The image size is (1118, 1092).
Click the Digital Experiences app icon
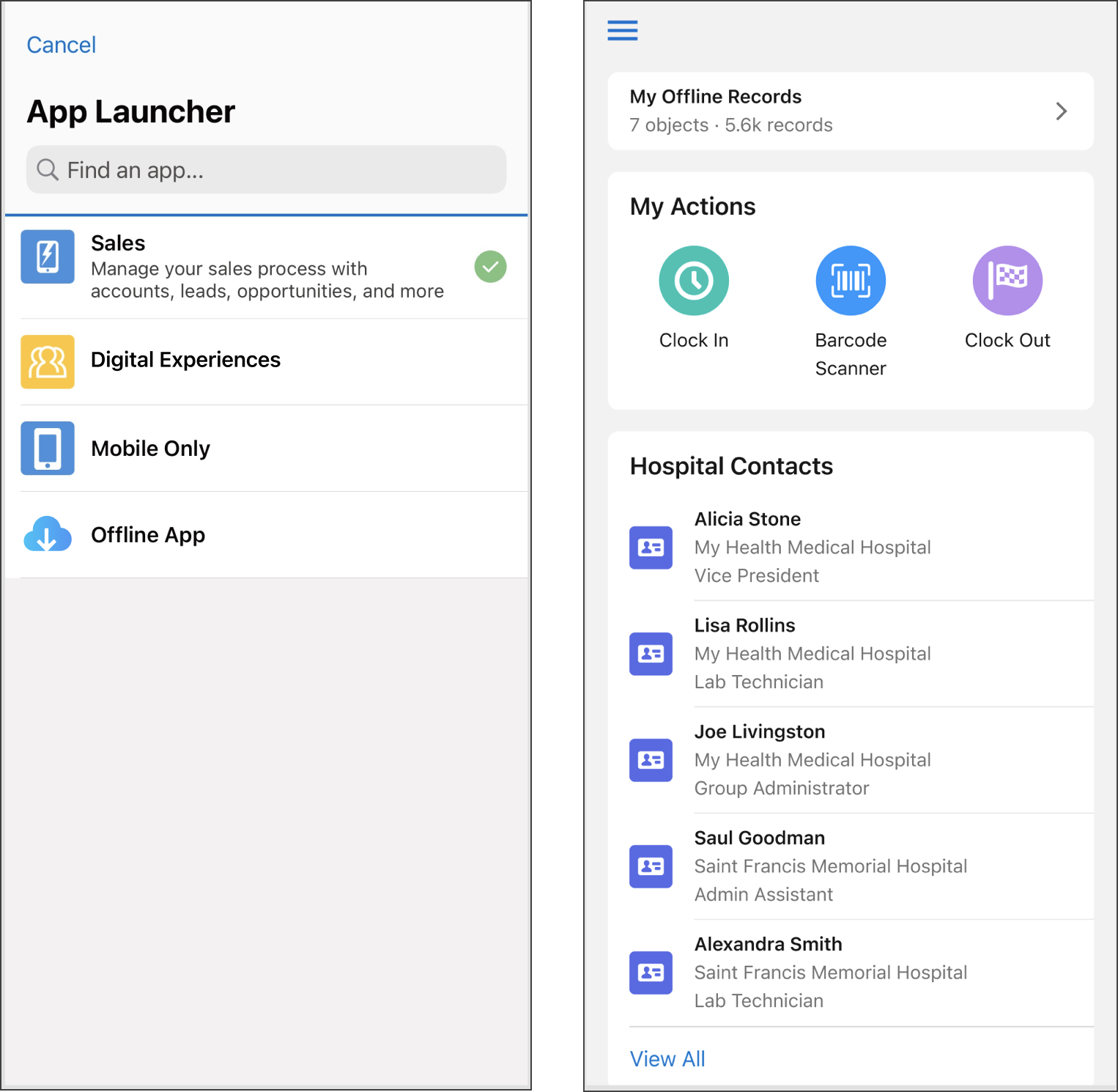pyautogui.click(x=47, y=361)
